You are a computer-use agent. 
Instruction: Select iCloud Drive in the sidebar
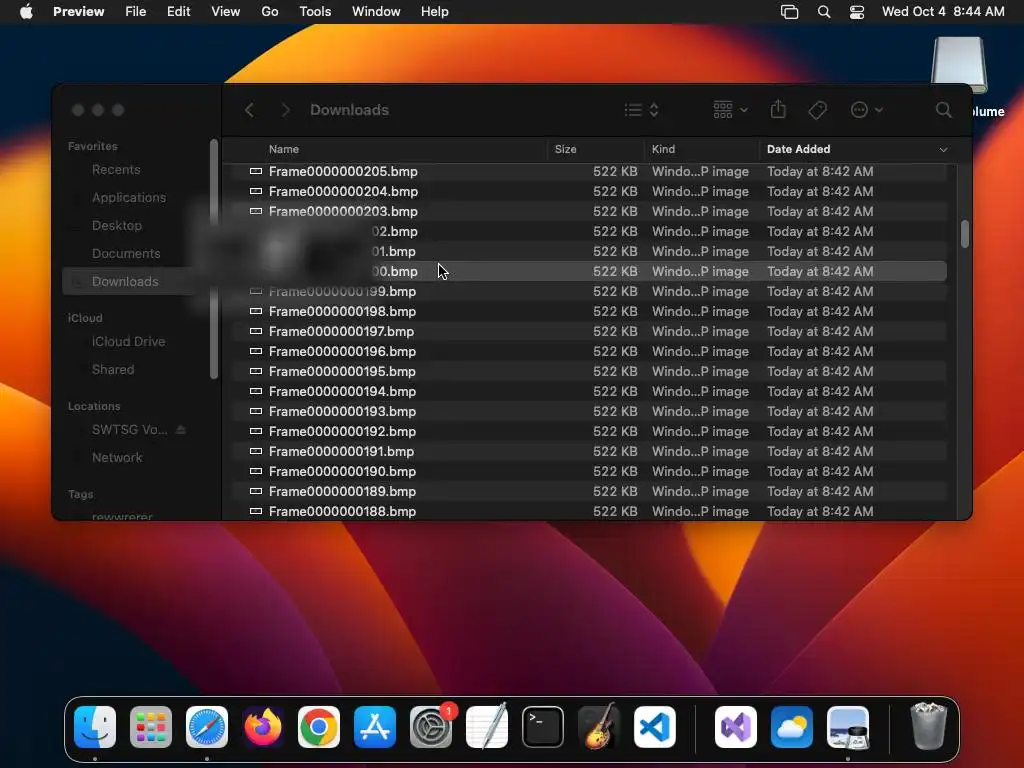click(x=128, y=342)
